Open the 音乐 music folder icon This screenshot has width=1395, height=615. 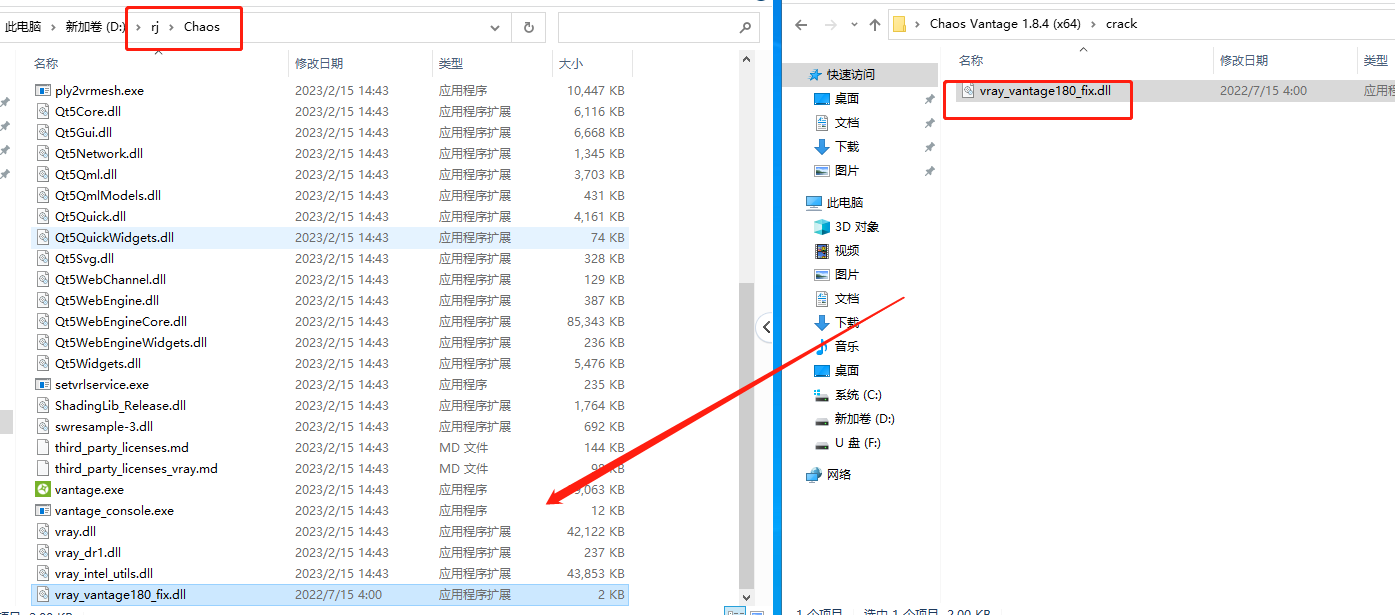pyautogui.click(x=822, y=347)
